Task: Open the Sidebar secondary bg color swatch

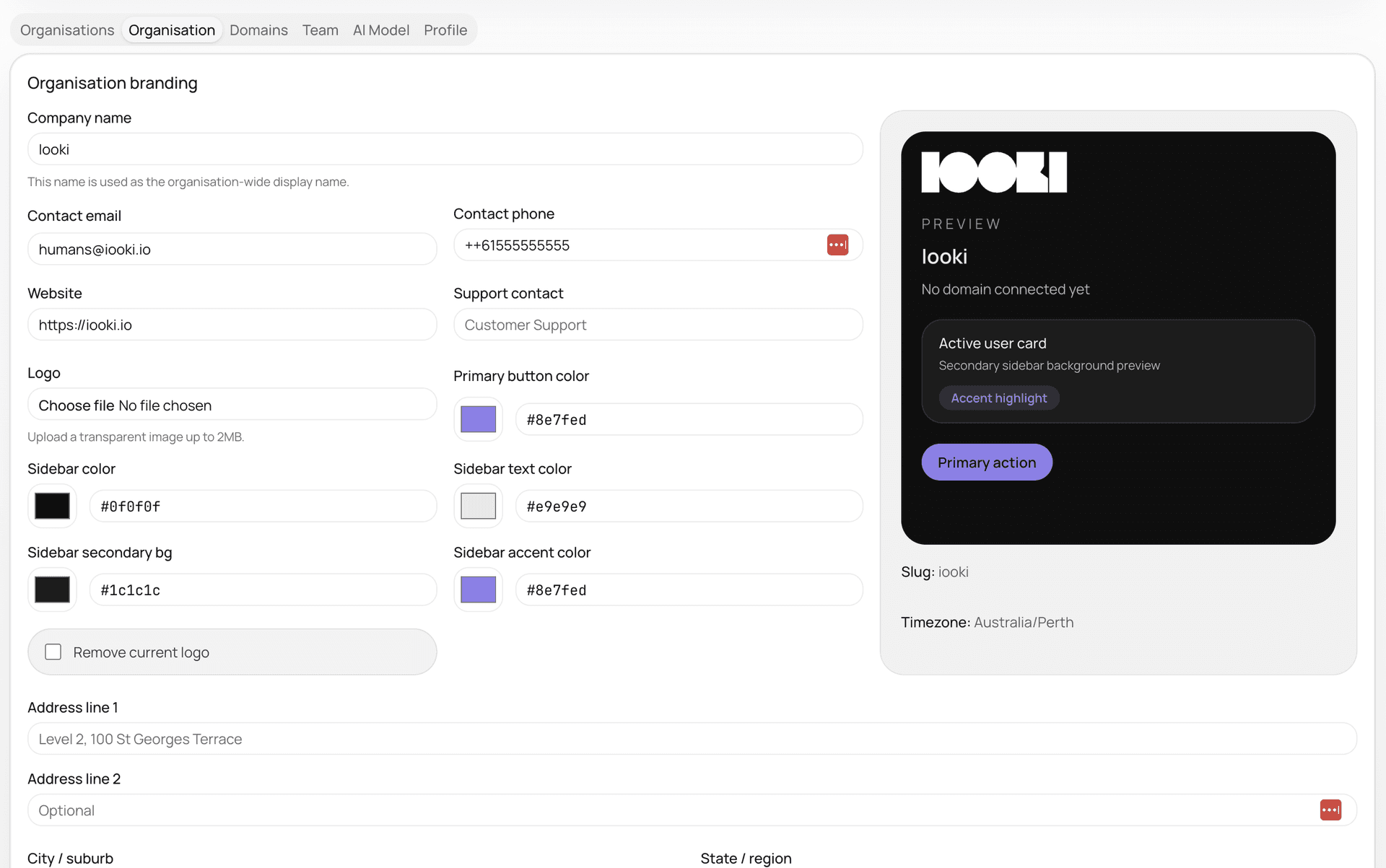Action: tap(53, 589)
